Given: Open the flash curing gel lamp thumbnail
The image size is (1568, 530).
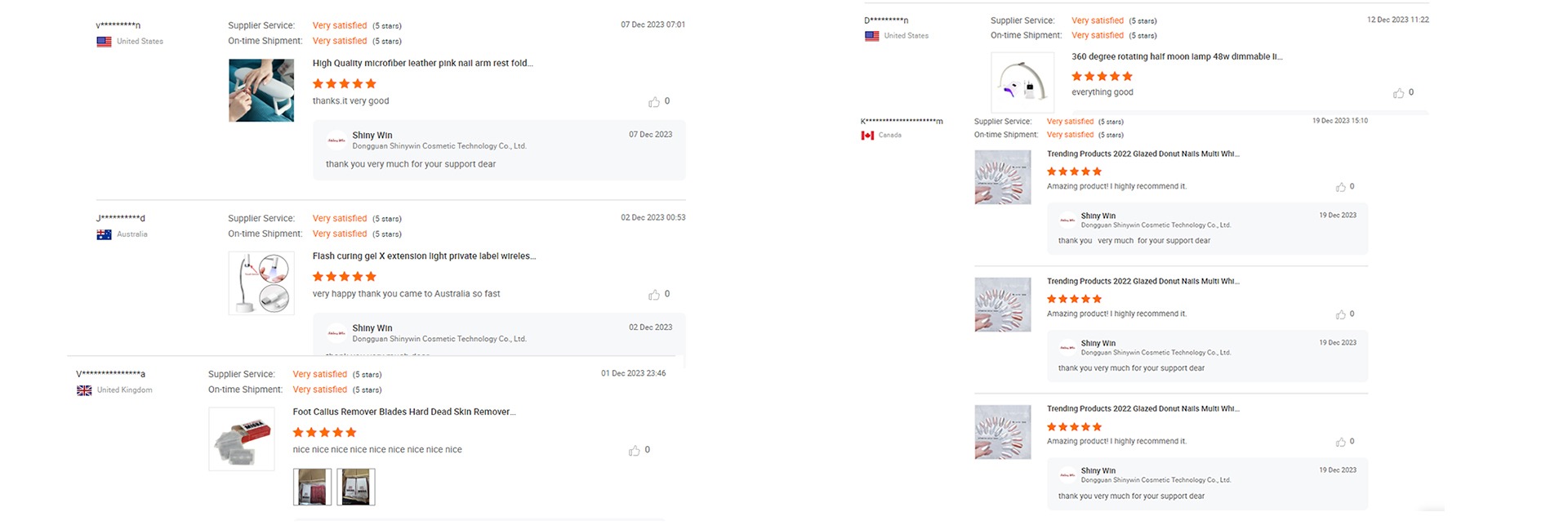Looking at the screenshot, I should pyautogui.click(x=261, y=283).
